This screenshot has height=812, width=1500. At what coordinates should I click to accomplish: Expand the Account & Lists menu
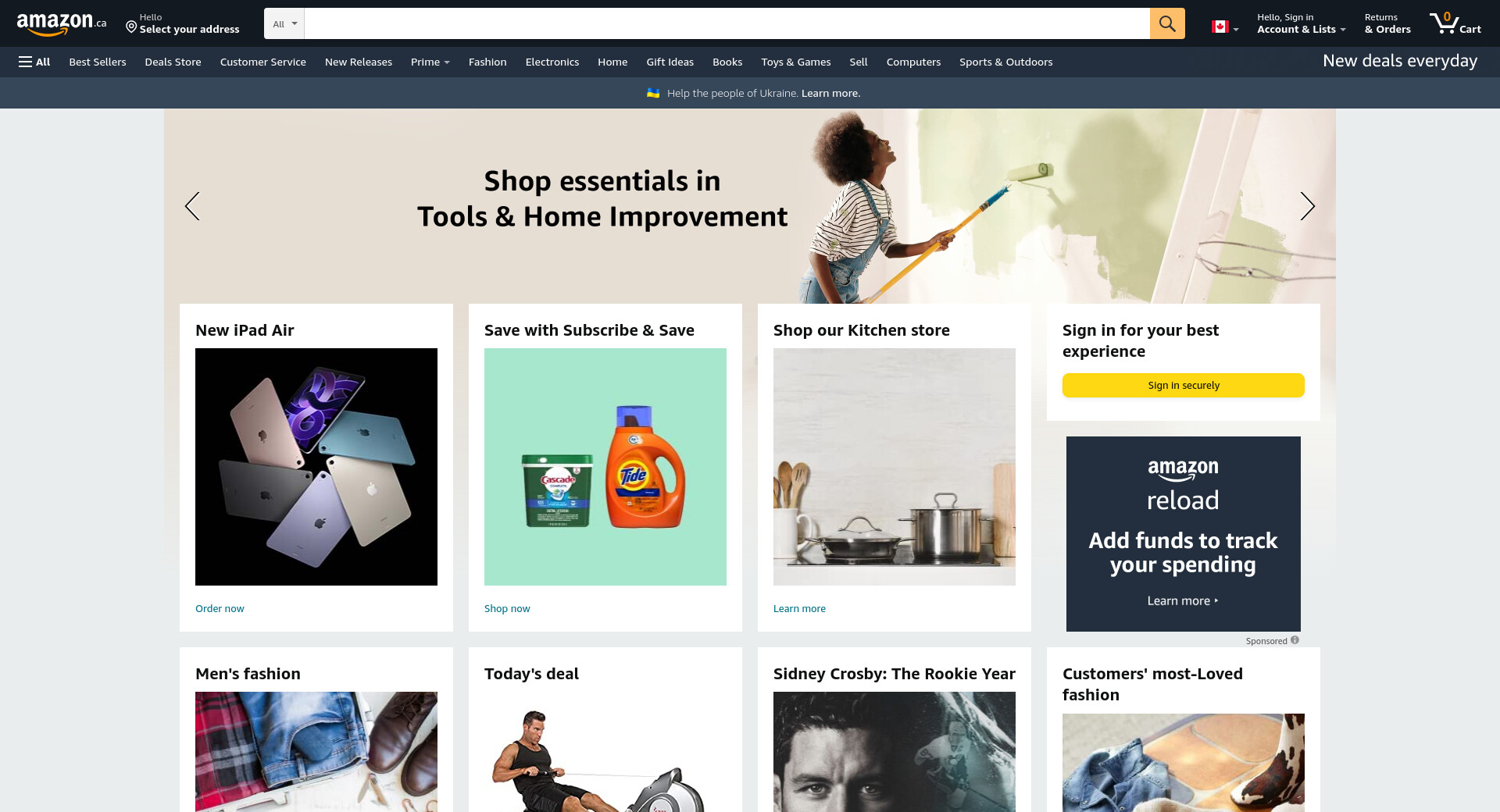tap(1301, 23)
